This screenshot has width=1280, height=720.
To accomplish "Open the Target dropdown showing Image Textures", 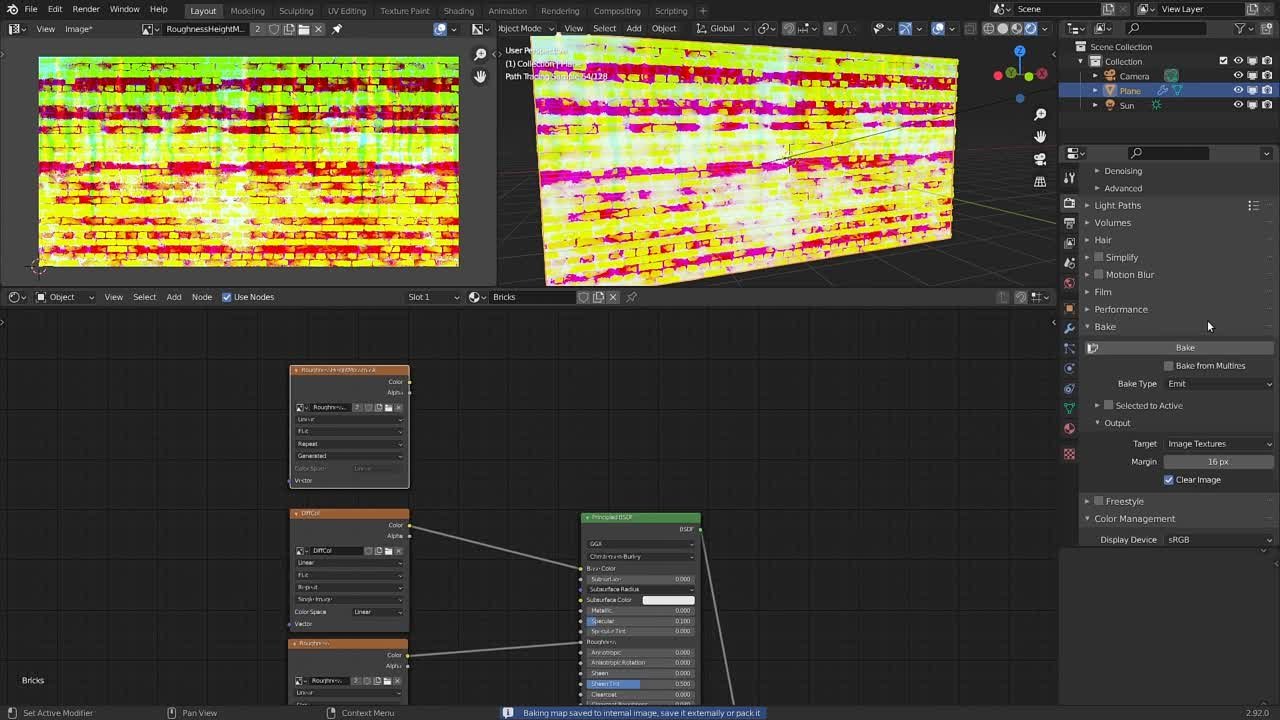I will (1218, 443).
